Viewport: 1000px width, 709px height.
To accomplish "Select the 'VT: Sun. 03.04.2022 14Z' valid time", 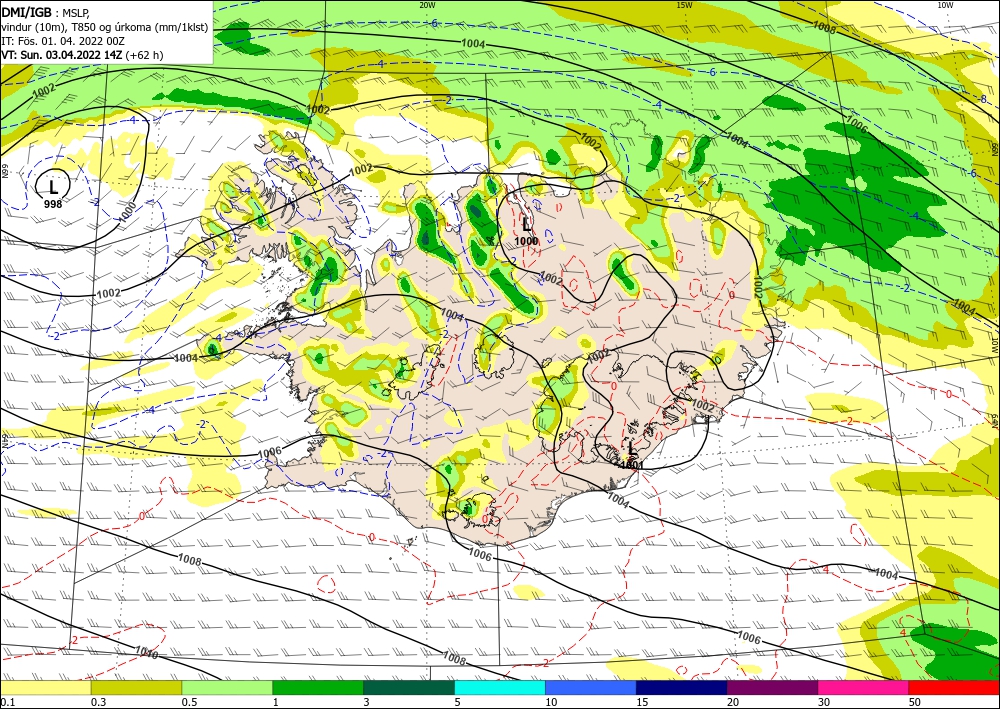I will coord(62,55).
